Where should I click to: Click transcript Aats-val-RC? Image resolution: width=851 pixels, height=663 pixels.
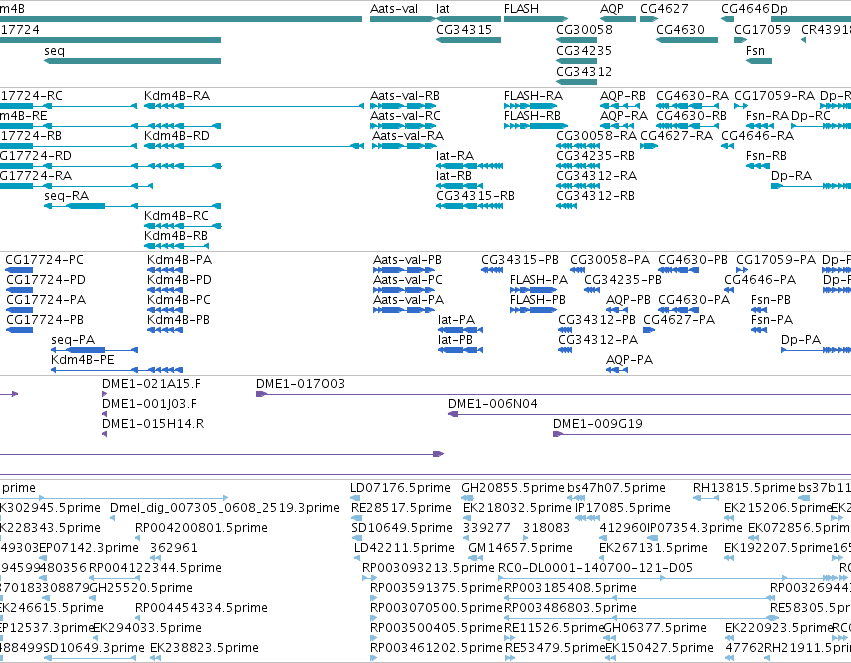tap(405, 116)
